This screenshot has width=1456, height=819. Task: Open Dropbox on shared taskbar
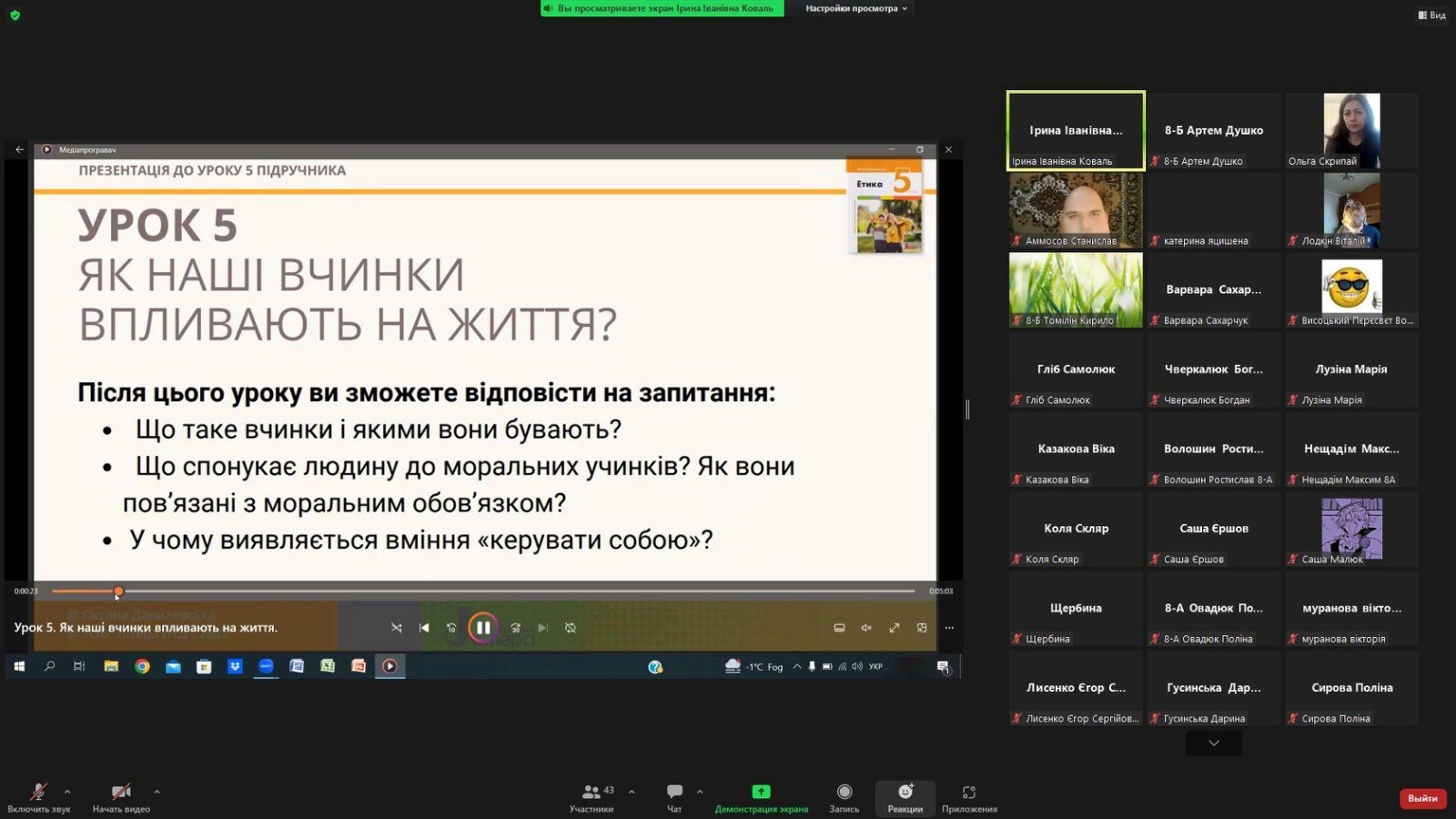coord(235,666)
